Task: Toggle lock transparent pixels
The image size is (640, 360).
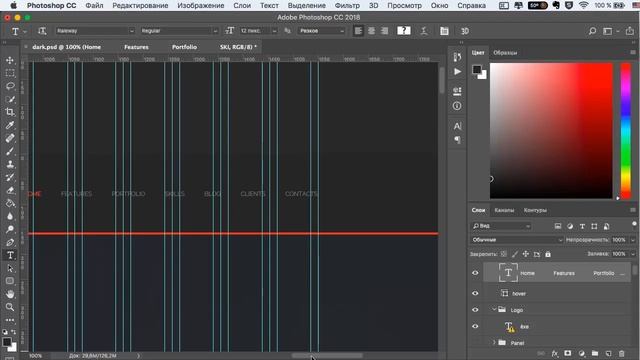Action: pos(504,254)
